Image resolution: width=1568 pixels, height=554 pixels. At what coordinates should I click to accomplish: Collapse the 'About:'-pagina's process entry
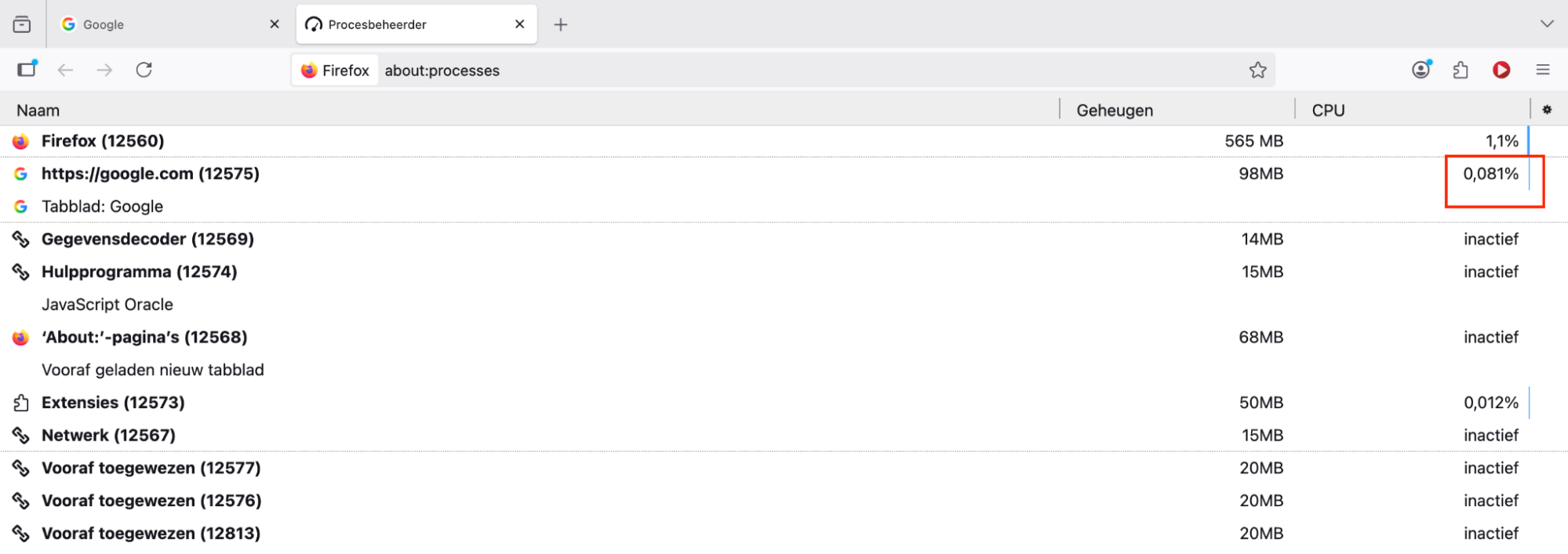(x=144, y=337)
